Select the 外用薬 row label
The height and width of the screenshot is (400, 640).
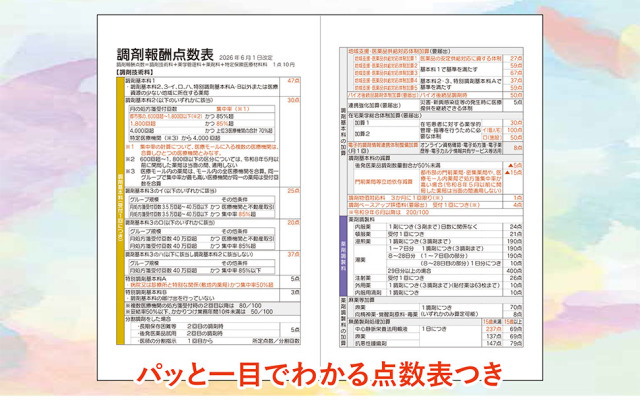pos(362,285)
